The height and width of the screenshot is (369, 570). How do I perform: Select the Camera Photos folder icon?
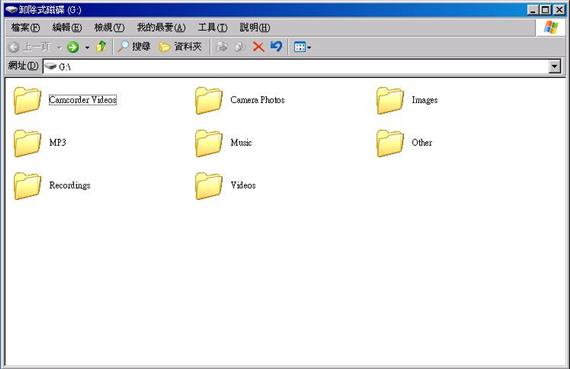(x=209, y=101)
